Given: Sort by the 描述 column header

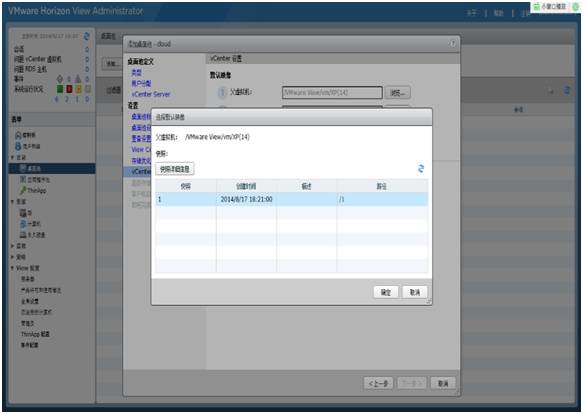Looking at the screenshot, I should point(306,186).
